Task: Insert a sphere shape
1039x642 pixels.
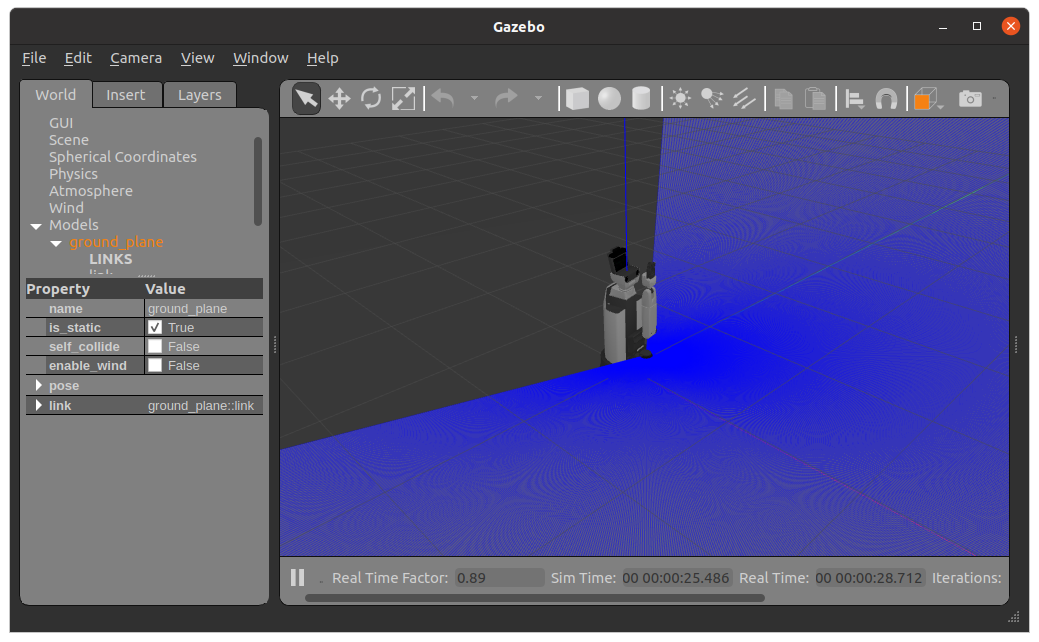Action: coord(609,98)
